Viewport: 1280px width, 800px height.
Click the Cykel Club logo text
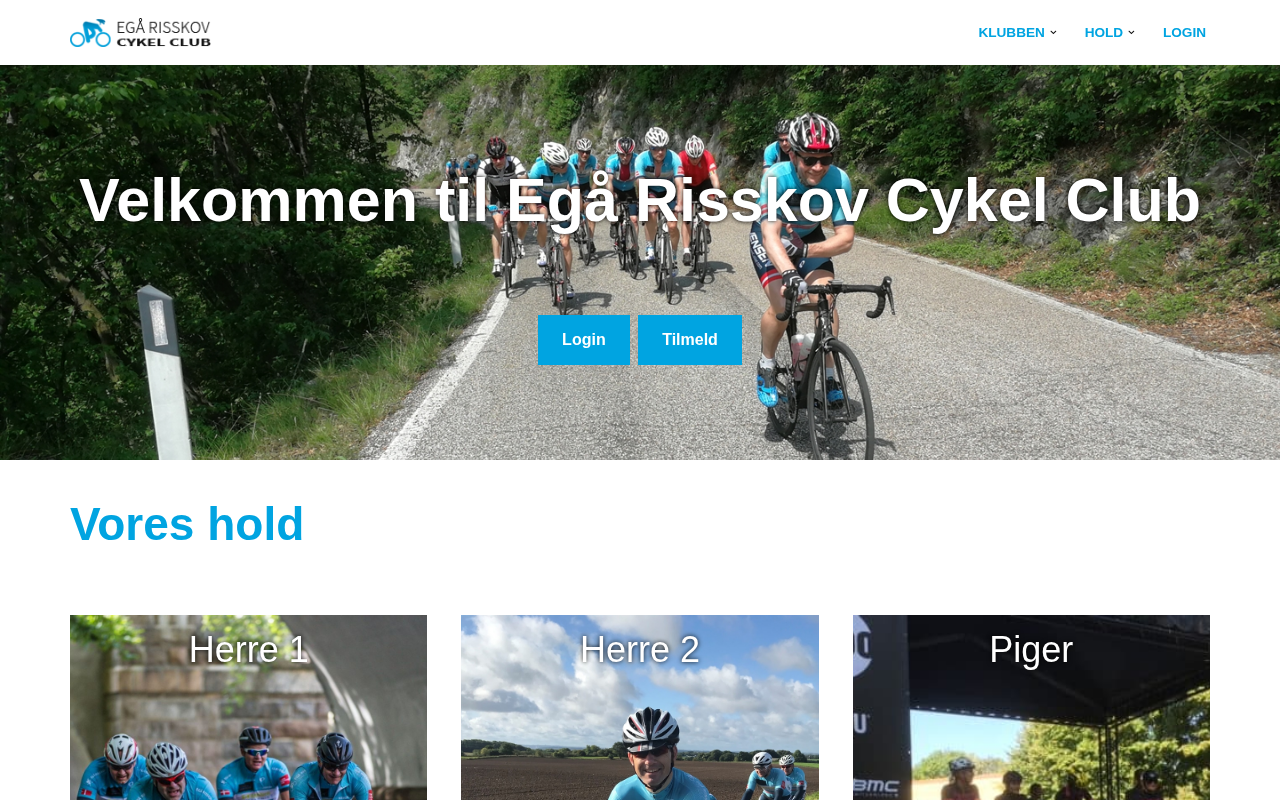pos(164,42)
